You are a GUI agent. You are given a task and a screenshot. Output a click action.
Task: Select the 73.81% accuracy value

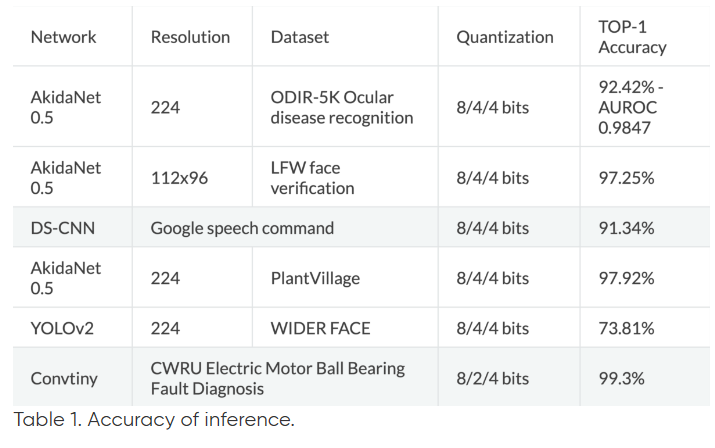point(626,328)
